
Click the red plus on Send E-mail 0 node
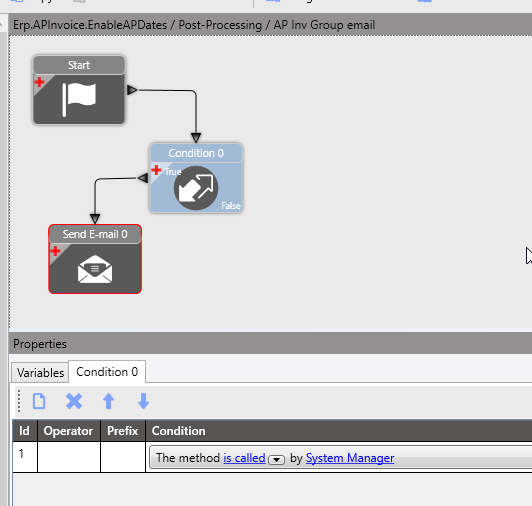55,251
